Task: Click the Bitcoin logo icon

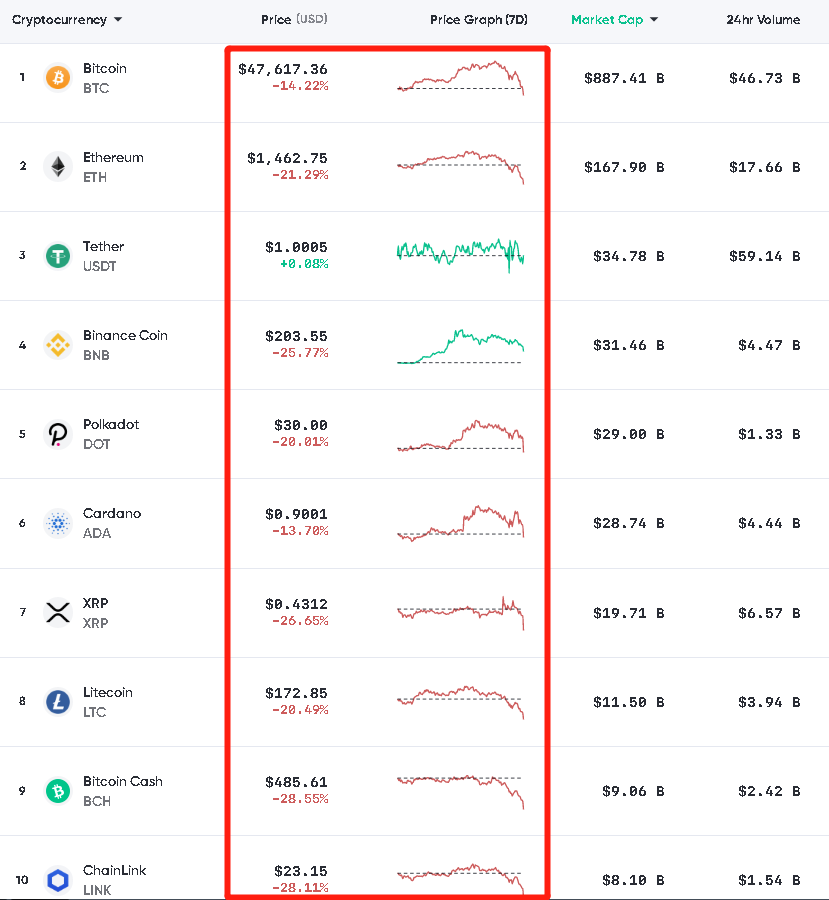Action: click(x=58, y=78)
